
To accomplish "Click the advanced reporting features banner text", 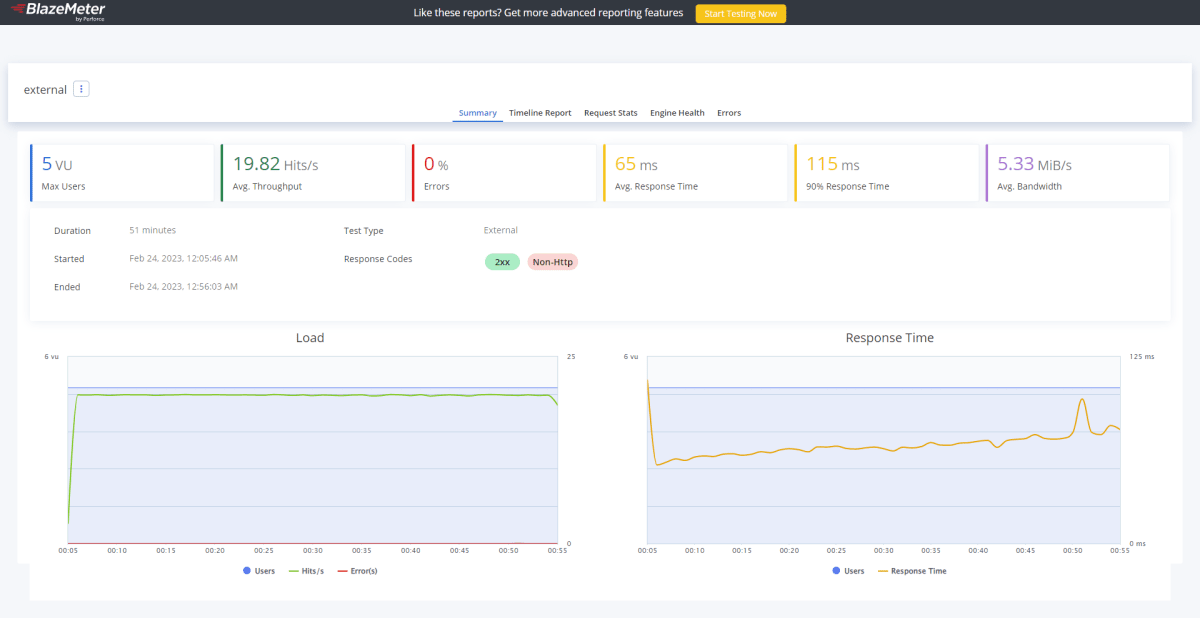I will pyautogui.click(x=548, y=14).
